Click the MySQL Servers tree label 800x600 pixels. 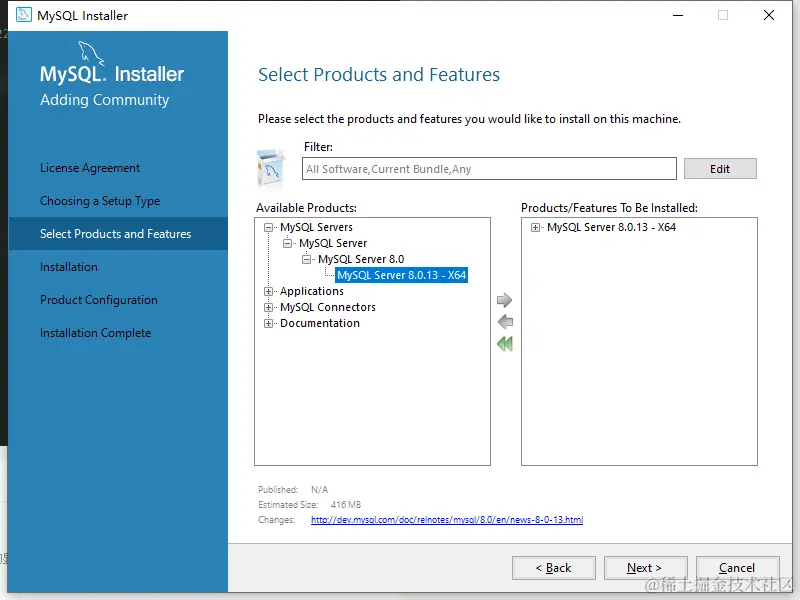point(316,227)
